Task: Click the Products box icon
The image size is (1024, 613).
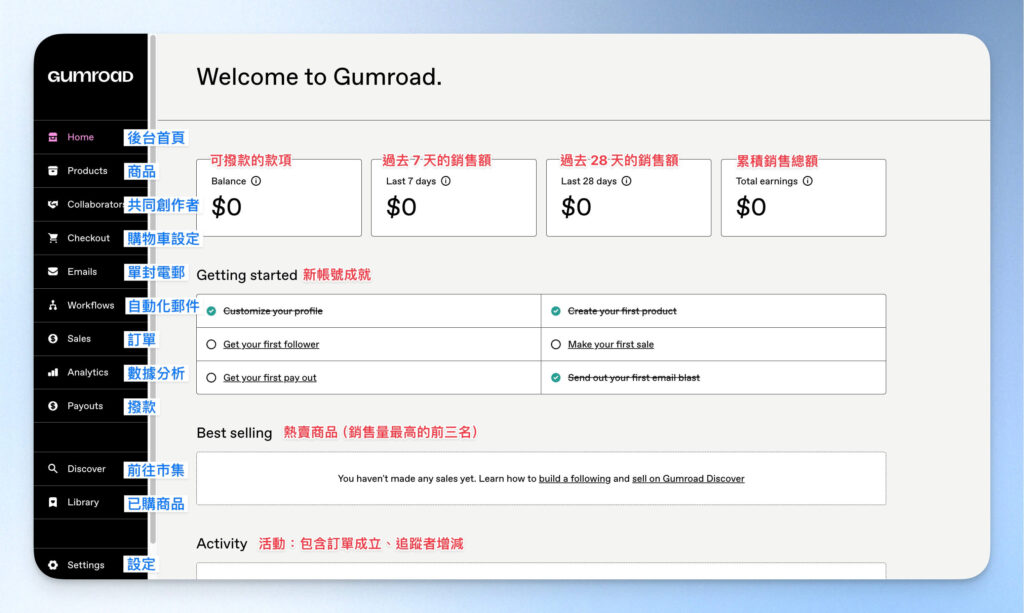Action: (x=53, y=170)
